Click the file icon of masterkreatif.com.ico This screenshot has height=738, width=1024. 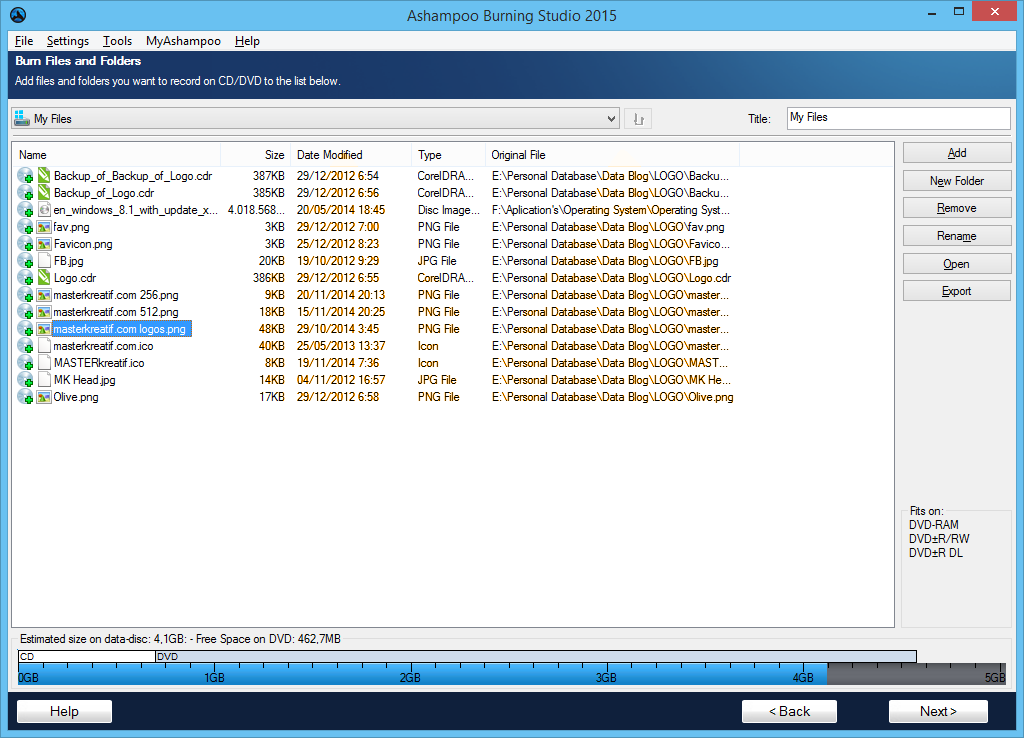click(44, 345)
